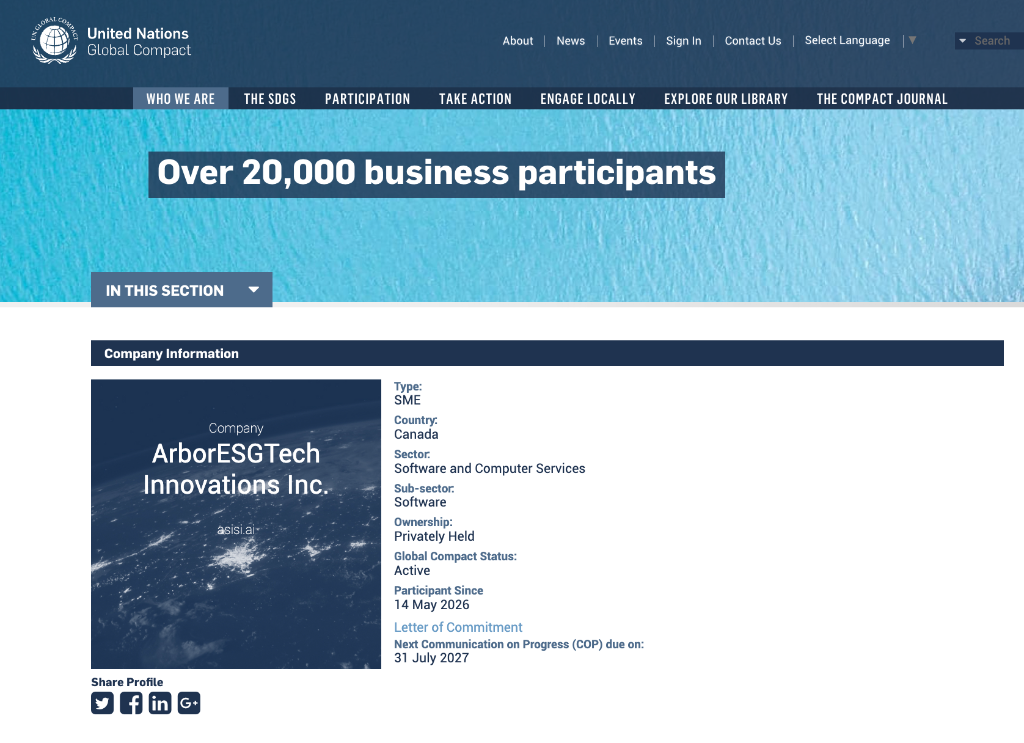Image resolution: width=1024 pixels, height=743 pixels.
Task: Click the '31 July 2027' COP due date
Action: (432, 657)
